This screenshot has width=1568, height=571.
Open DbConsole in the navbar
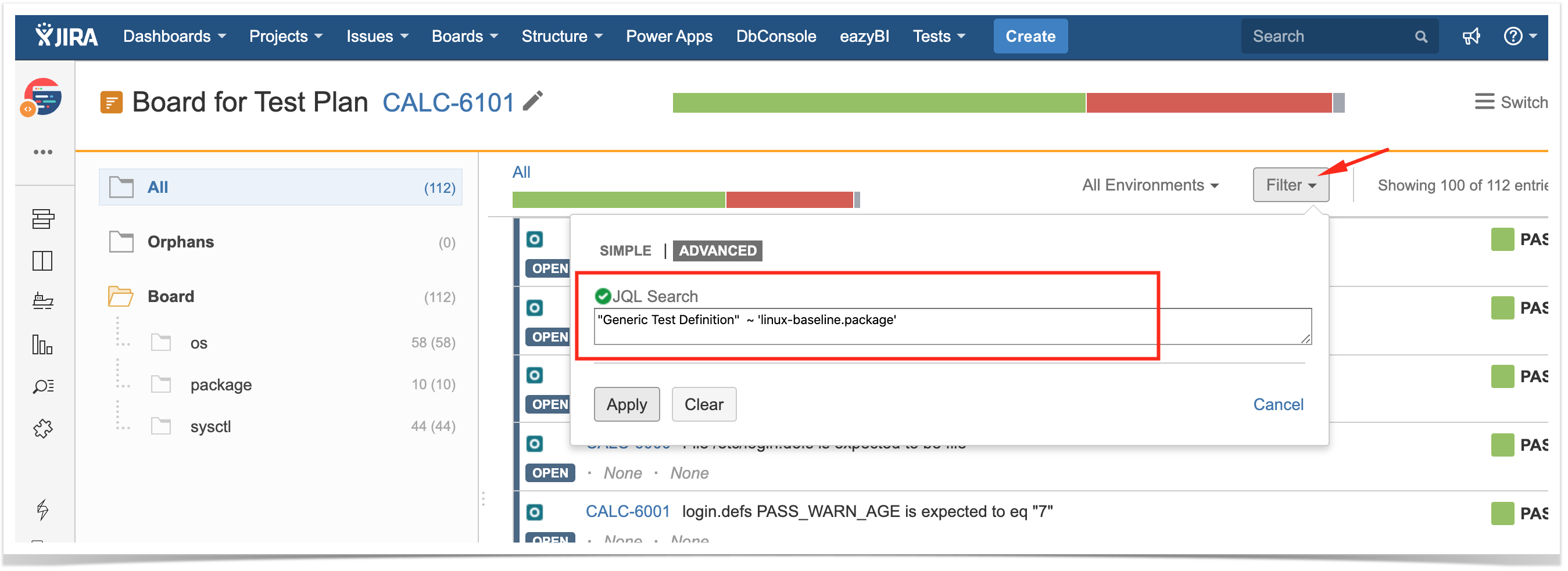[x=776, y=37]
